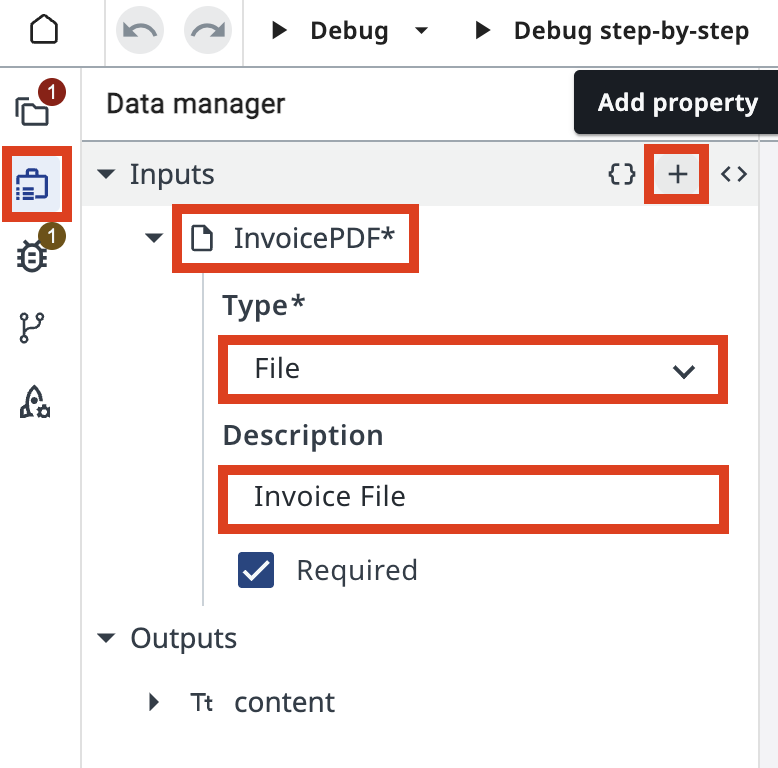Start Debug run

click(x=330, y=31)
